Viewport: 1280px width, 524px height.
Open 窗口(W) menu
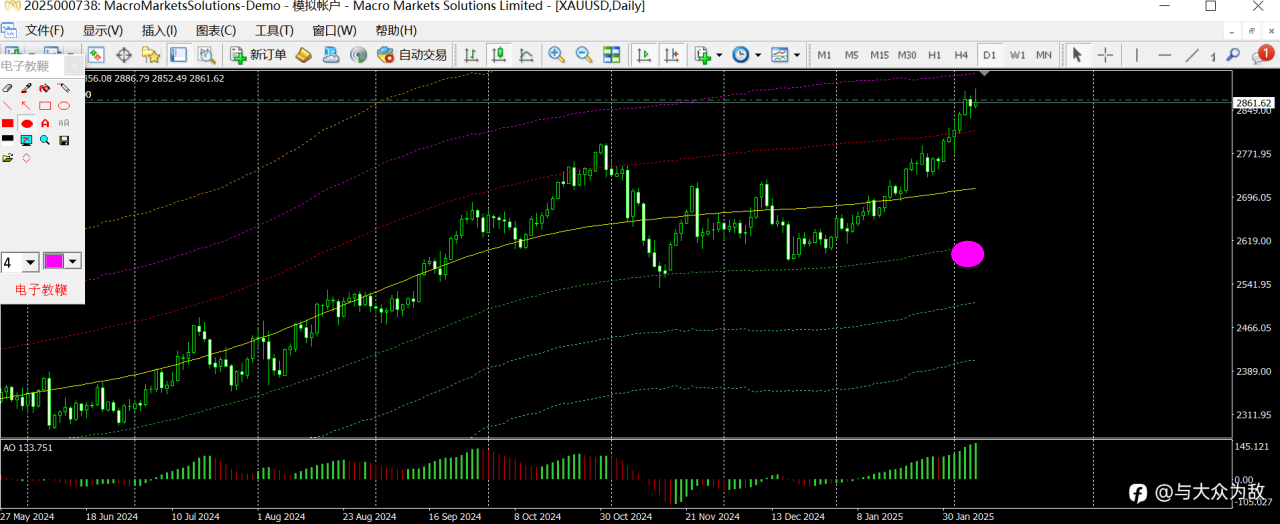point(335,31)
